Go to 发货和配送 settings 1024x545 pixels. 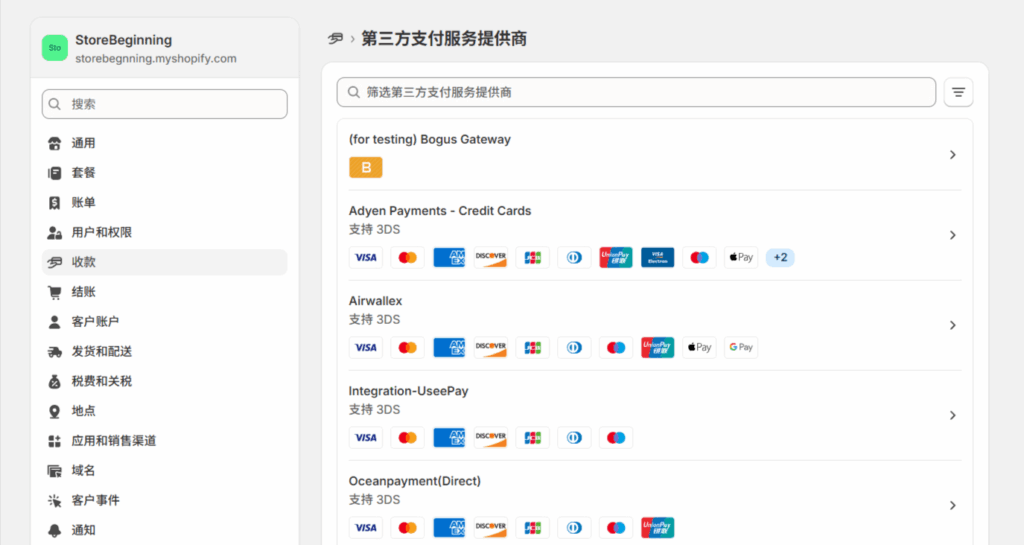pyautogui.click(x=101, y=351)
